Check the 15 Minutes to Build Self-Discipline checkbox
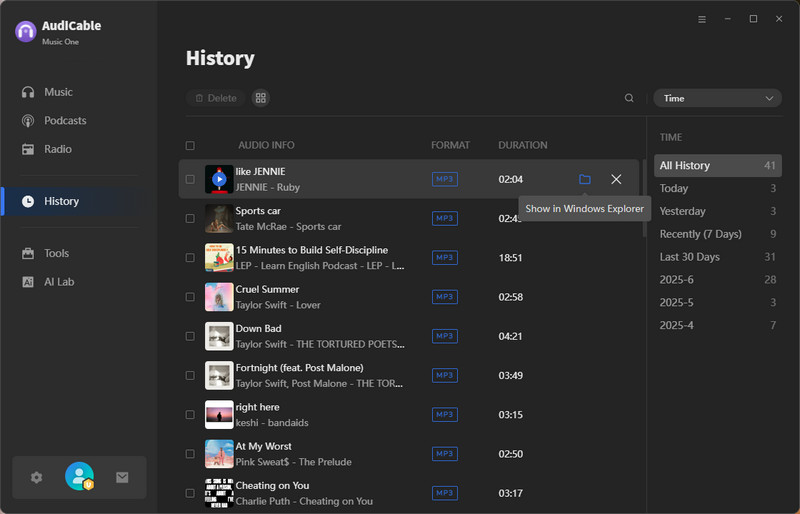The image size is (800, 514). (190, 258)
